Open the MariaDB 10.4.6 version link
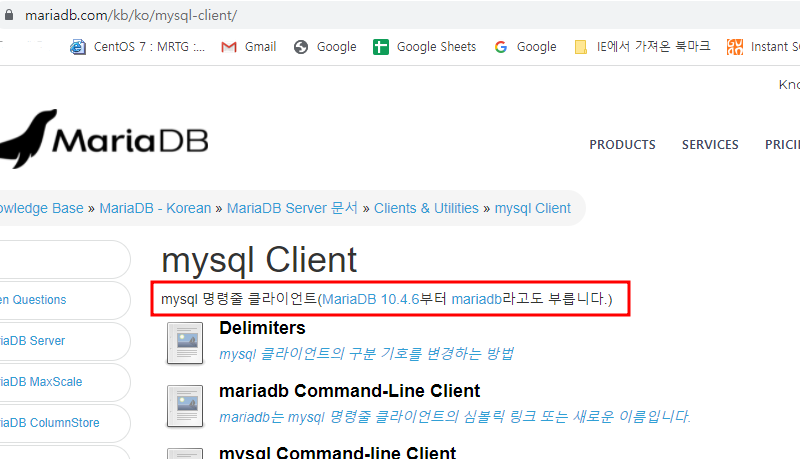800x459 pixels. [x=370, y=299]
